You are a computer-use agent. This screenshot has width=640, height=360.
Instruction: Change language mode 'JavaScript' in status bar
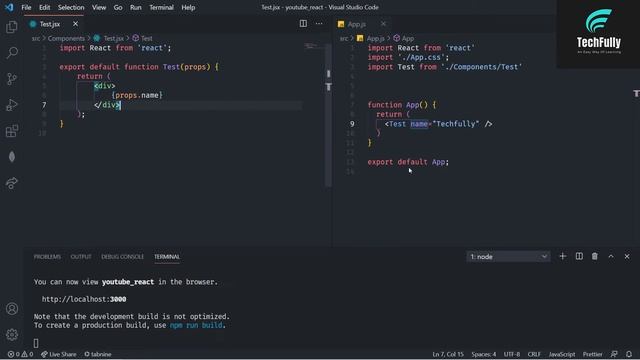(x=562, y=354)
